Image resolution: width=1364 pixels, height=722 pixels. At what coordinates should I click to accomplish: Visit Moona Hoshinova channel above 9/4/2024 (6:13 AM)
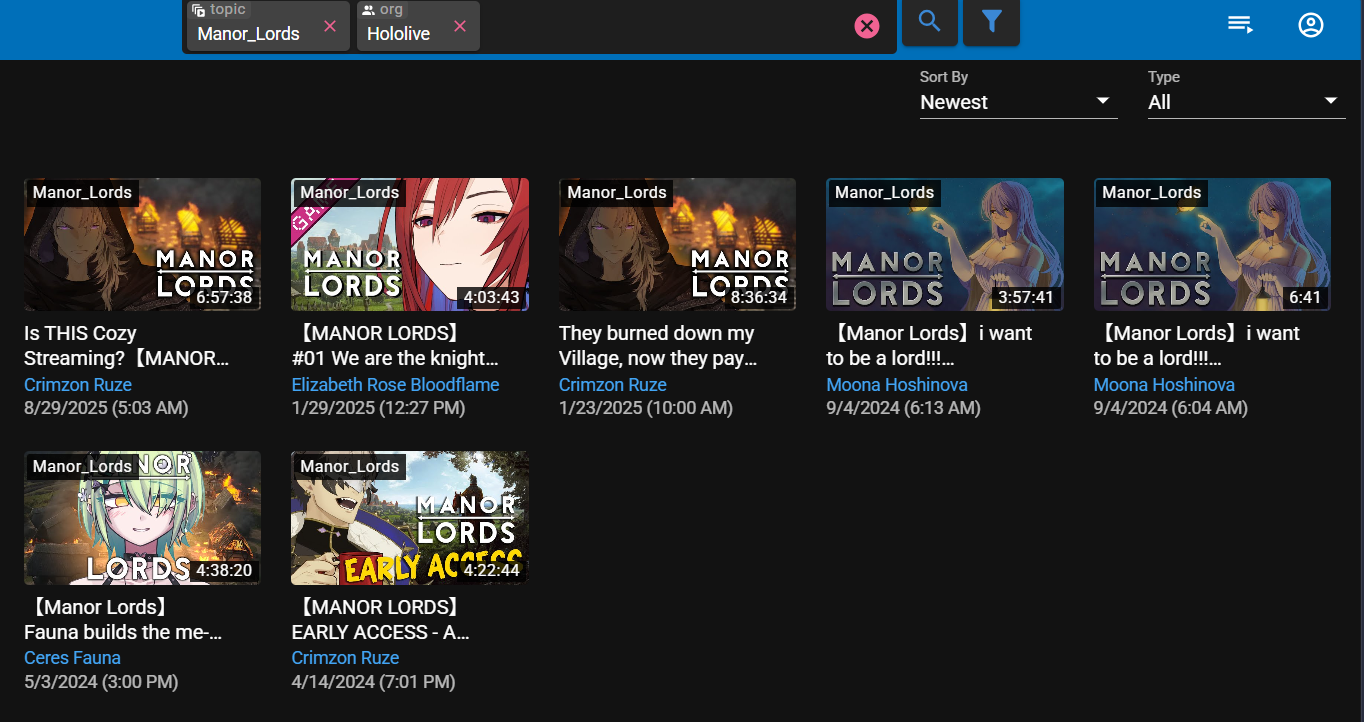(897, 385)
